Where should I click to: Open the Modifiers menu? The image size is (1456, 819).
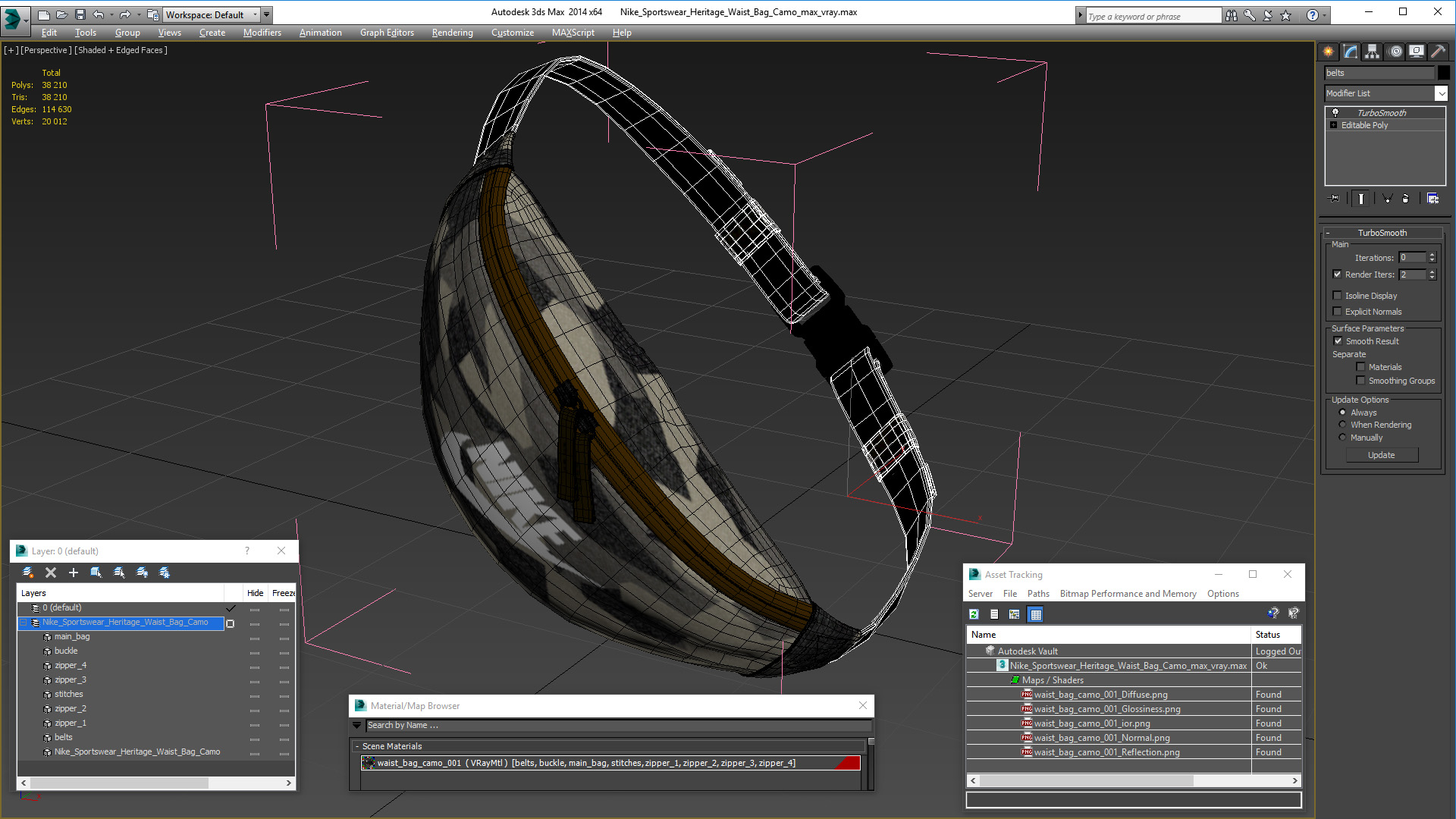[x=262, y=33]
